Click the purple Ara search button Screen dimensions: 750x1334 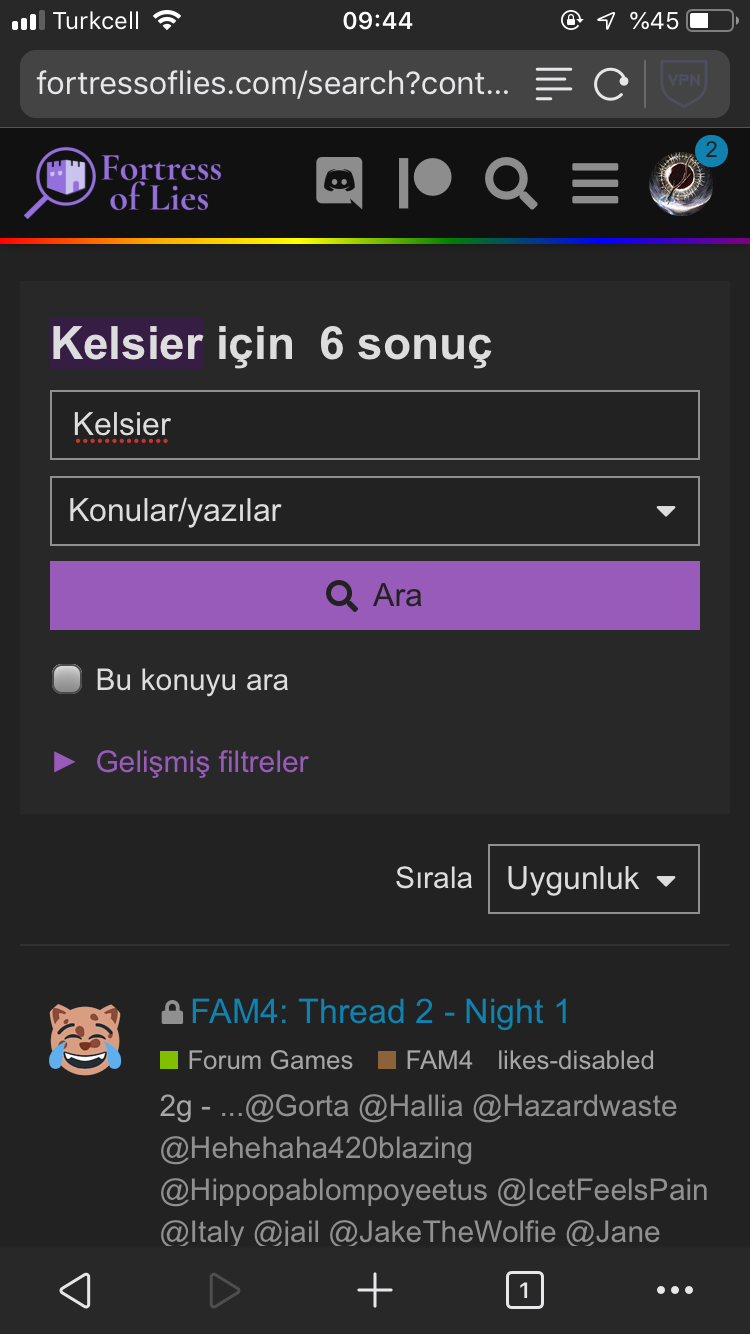375,595
